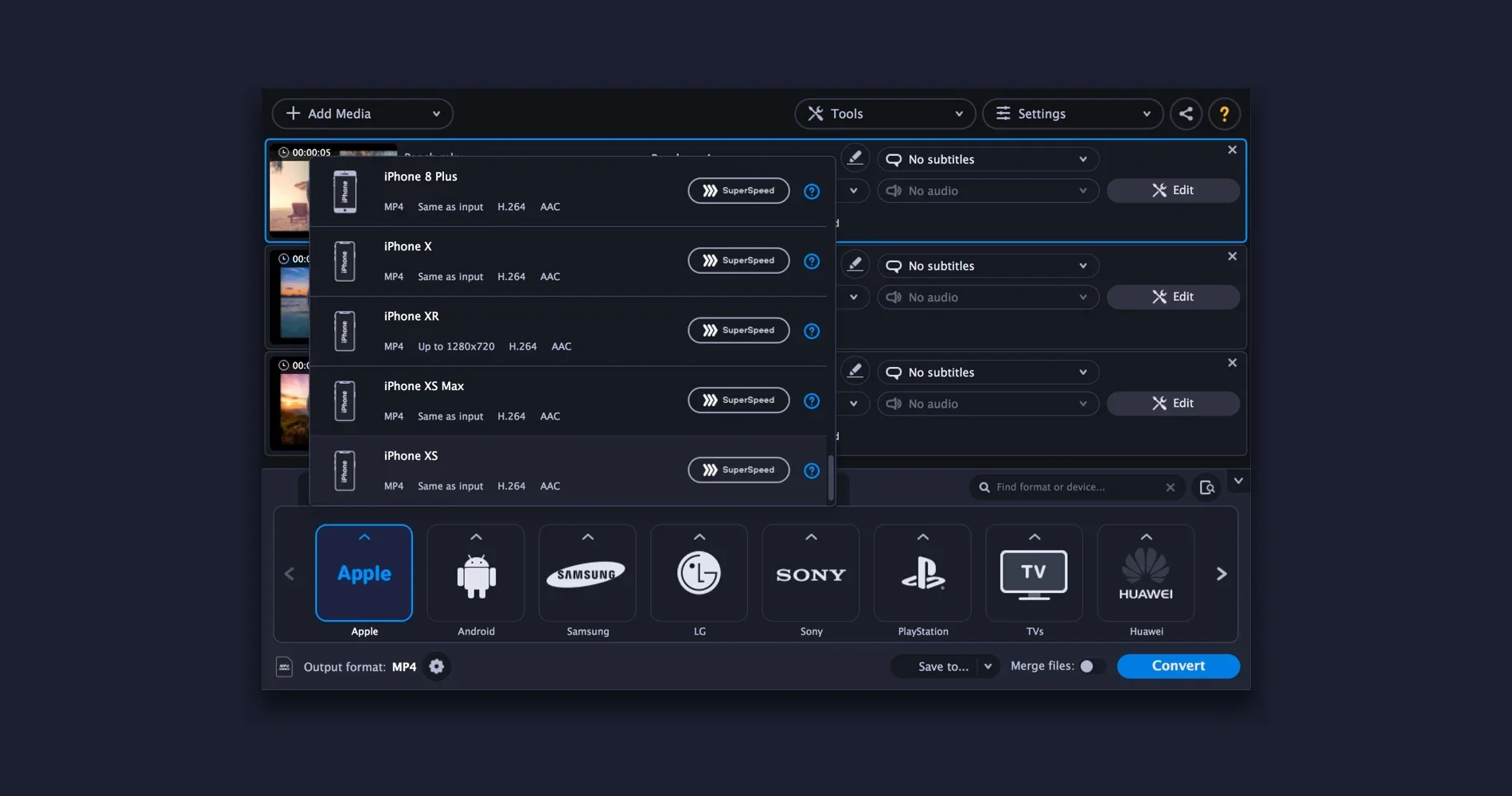Select the TVs device category
This screenshot has height=796, width=1512.
(x=1034, y=572)
